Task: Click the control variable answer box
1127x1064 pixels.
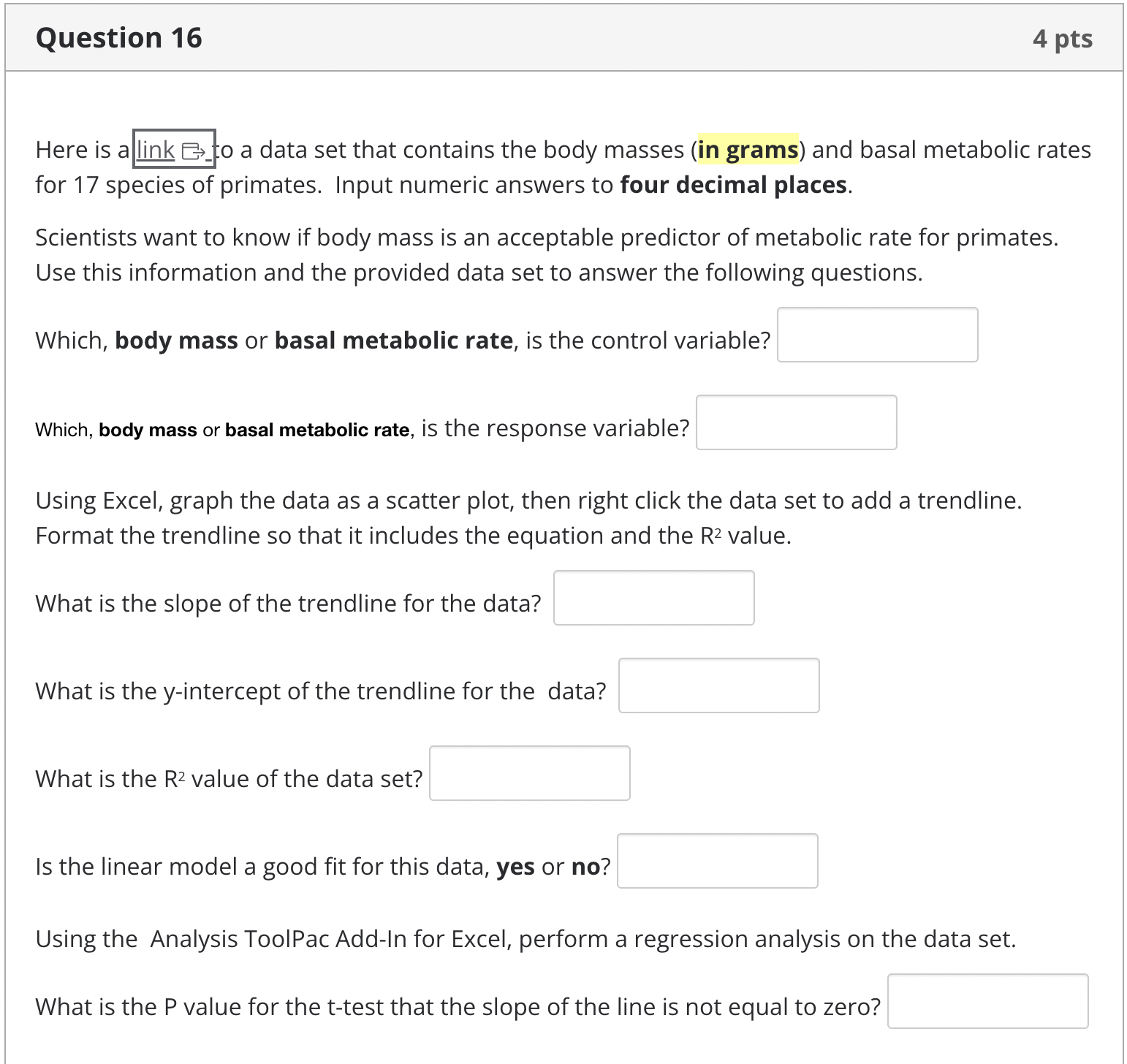Action: (876, 335)
